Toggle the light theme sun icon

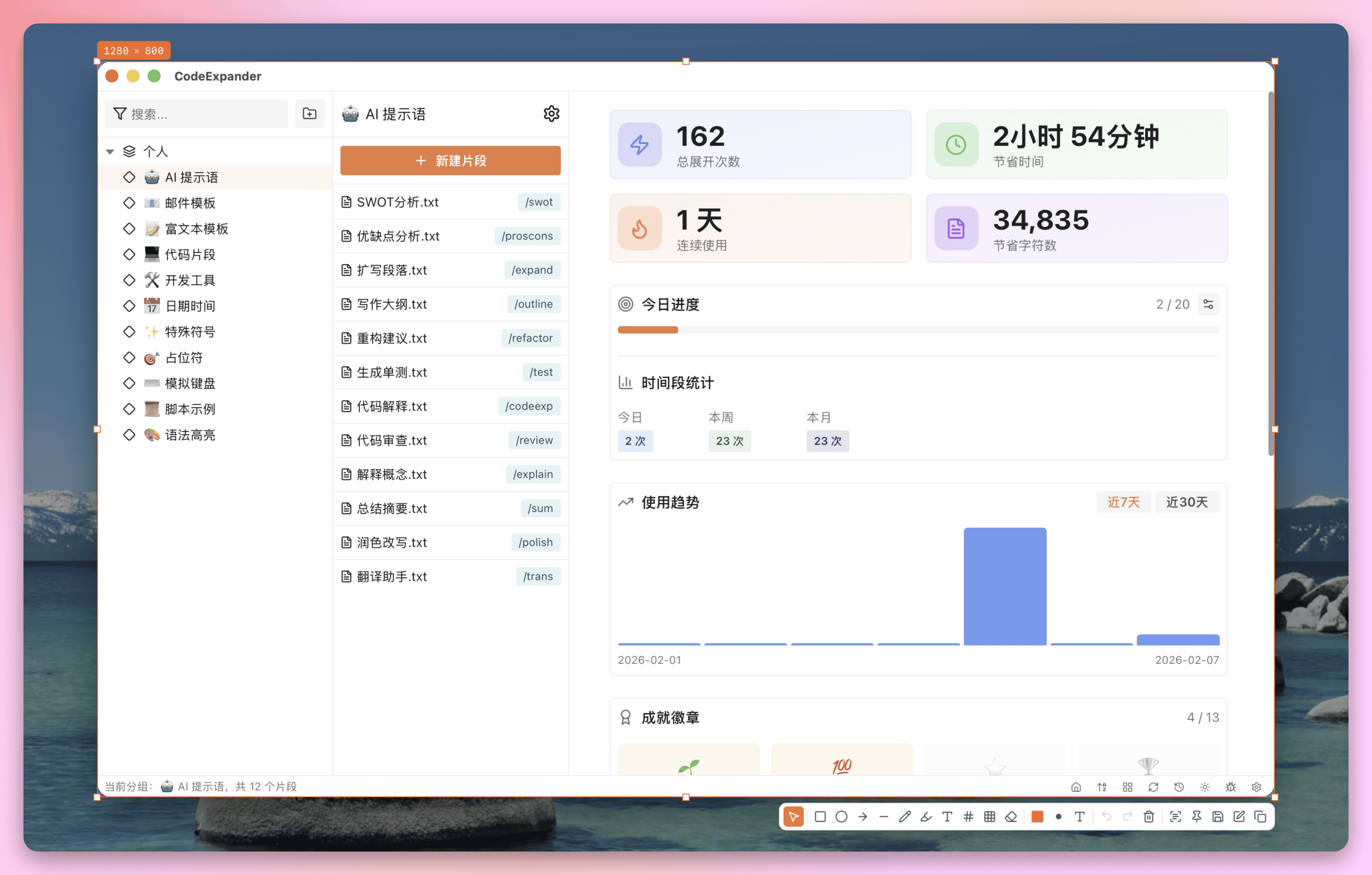coord(1205,787)
